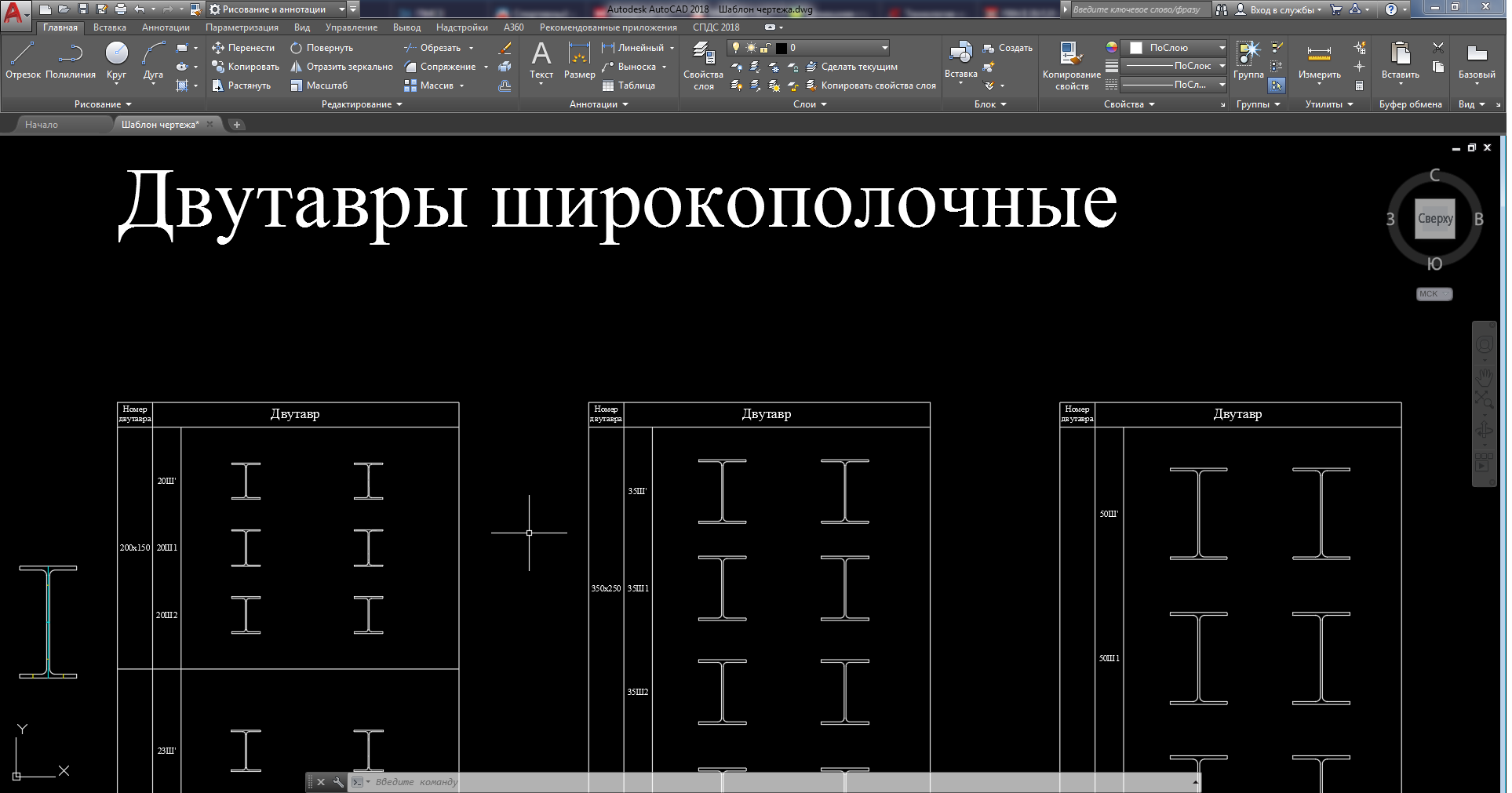Click the Вставить paste icon
The image size is (1512, 793).
(x=1400, y=53)
